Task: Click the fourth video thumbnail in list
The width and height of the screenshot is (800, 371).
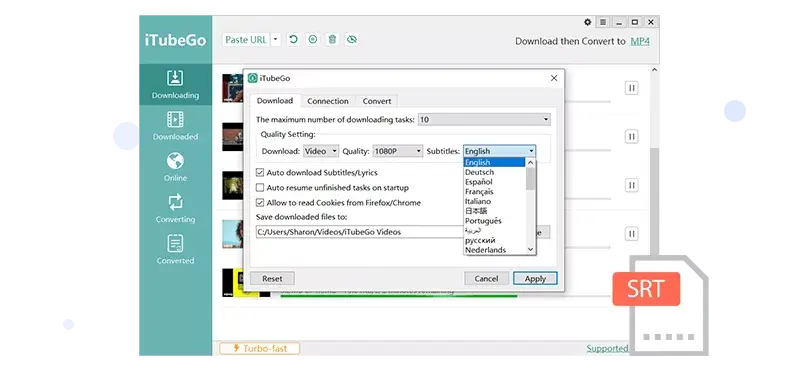Action: tap(233, 234)
